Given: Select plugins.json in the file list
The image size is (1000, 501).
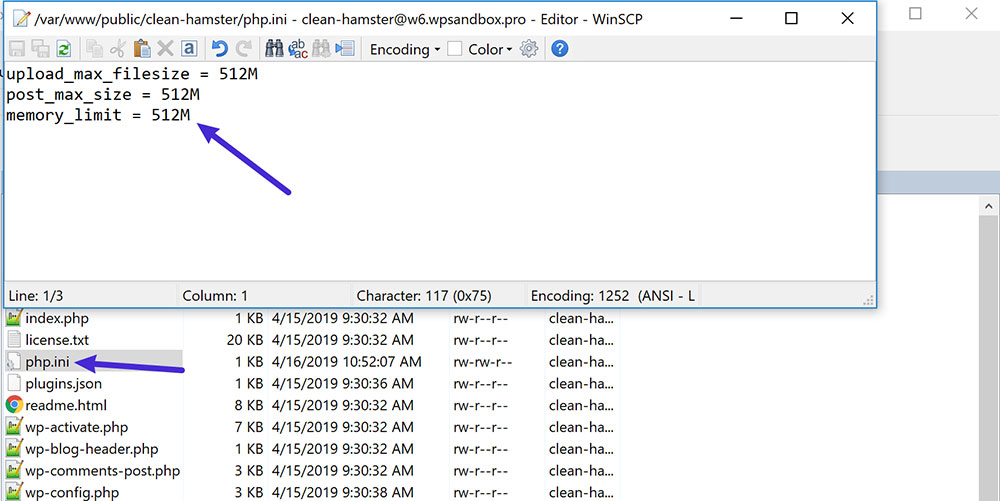Looking at the screenshot, I should click(63, 383).
